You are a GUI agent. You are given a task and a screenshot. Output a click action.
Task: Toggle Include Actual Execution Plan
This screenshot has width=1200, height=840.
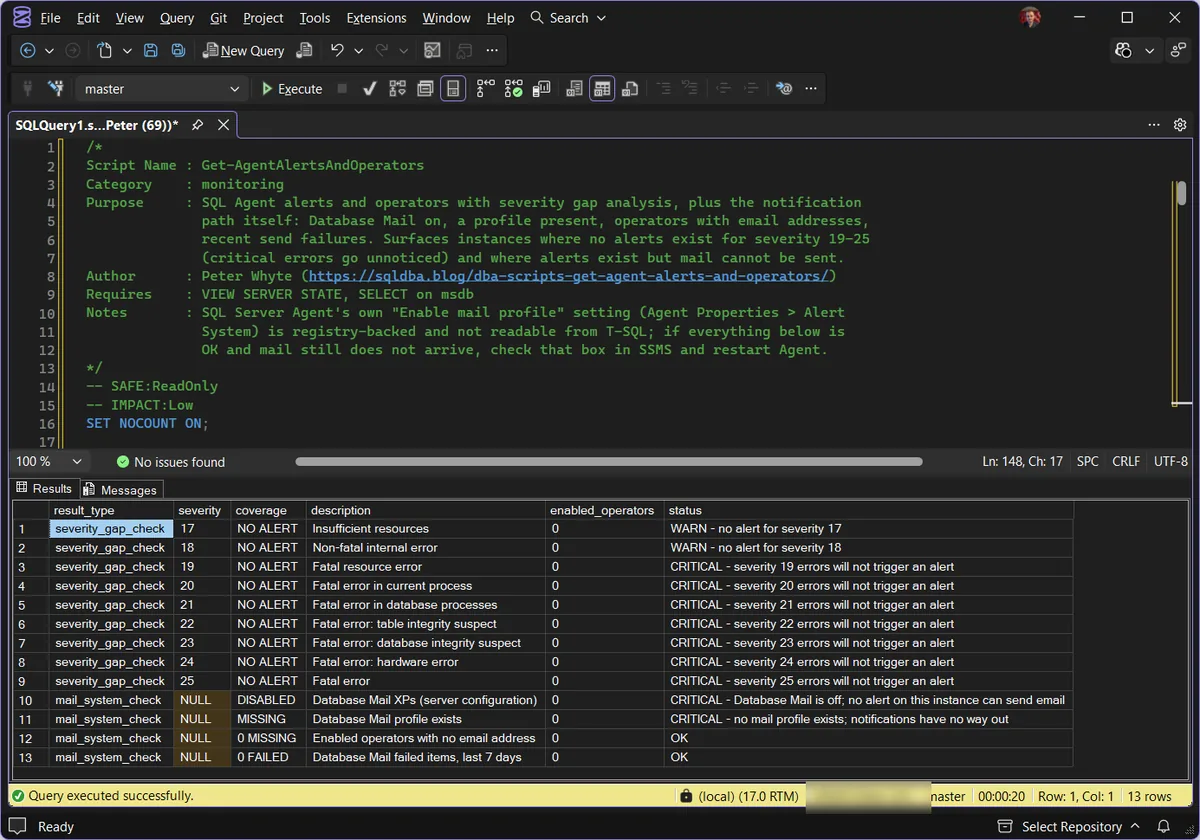click(x=485, y=88)
